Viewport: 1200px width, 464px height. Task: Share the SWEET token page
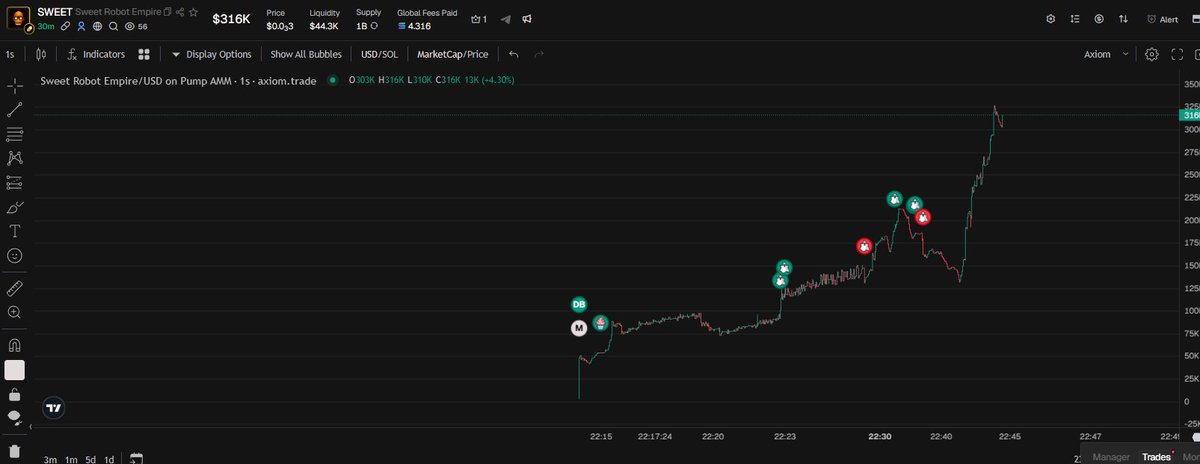179,12
